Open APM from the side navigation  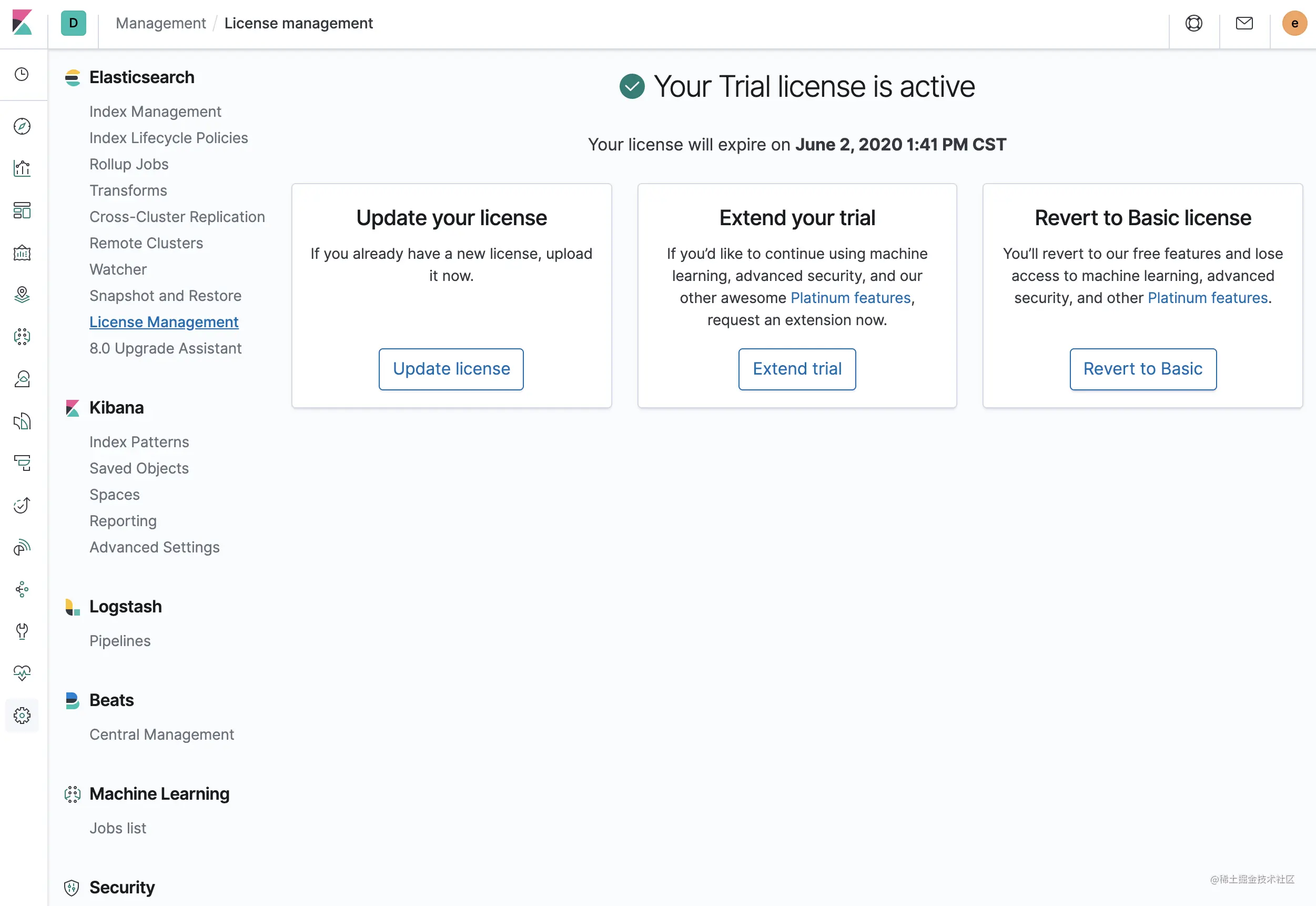[22, 462]
